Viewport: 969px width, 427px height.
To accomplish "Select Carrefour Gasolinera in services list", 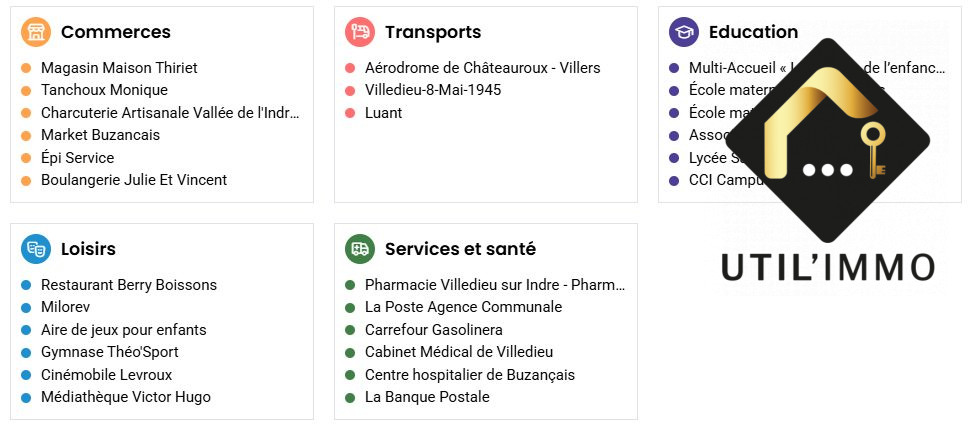I will pyautogui.click(x=434, y=330).
